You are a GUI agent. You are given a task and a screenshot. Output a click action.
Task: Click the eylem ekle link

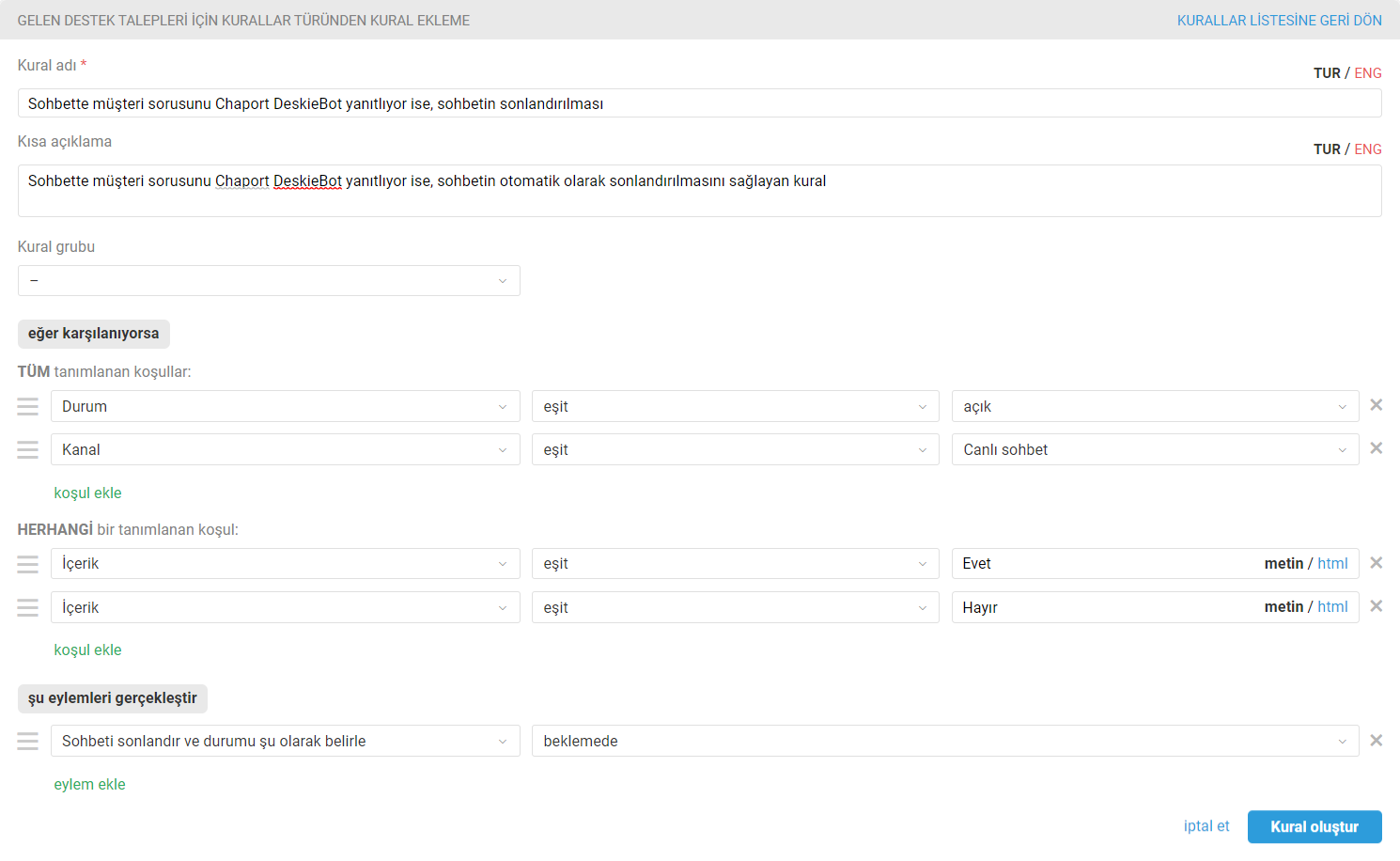pos(89,784)
